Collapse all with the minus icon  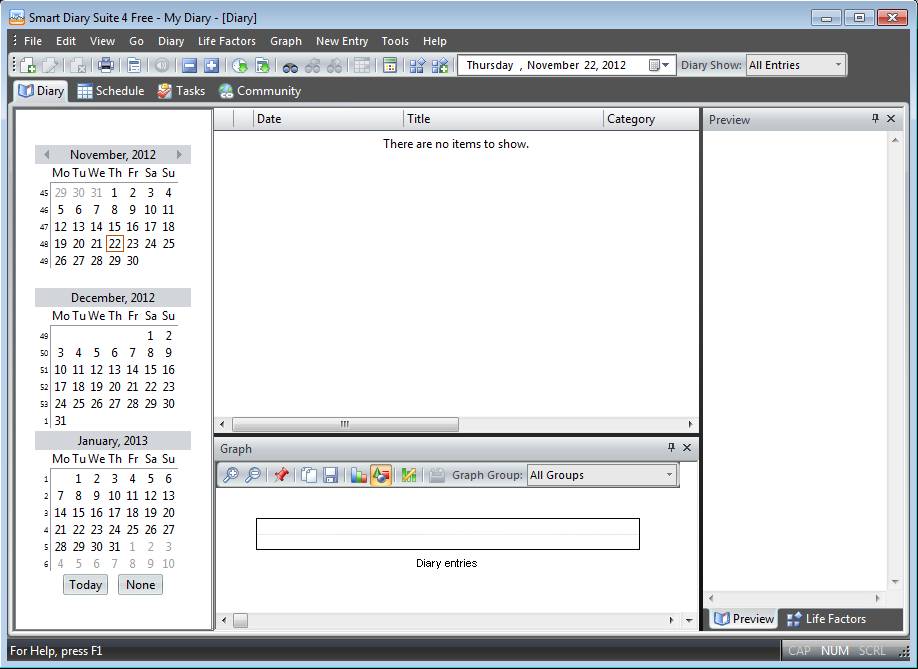coord(189,65)
